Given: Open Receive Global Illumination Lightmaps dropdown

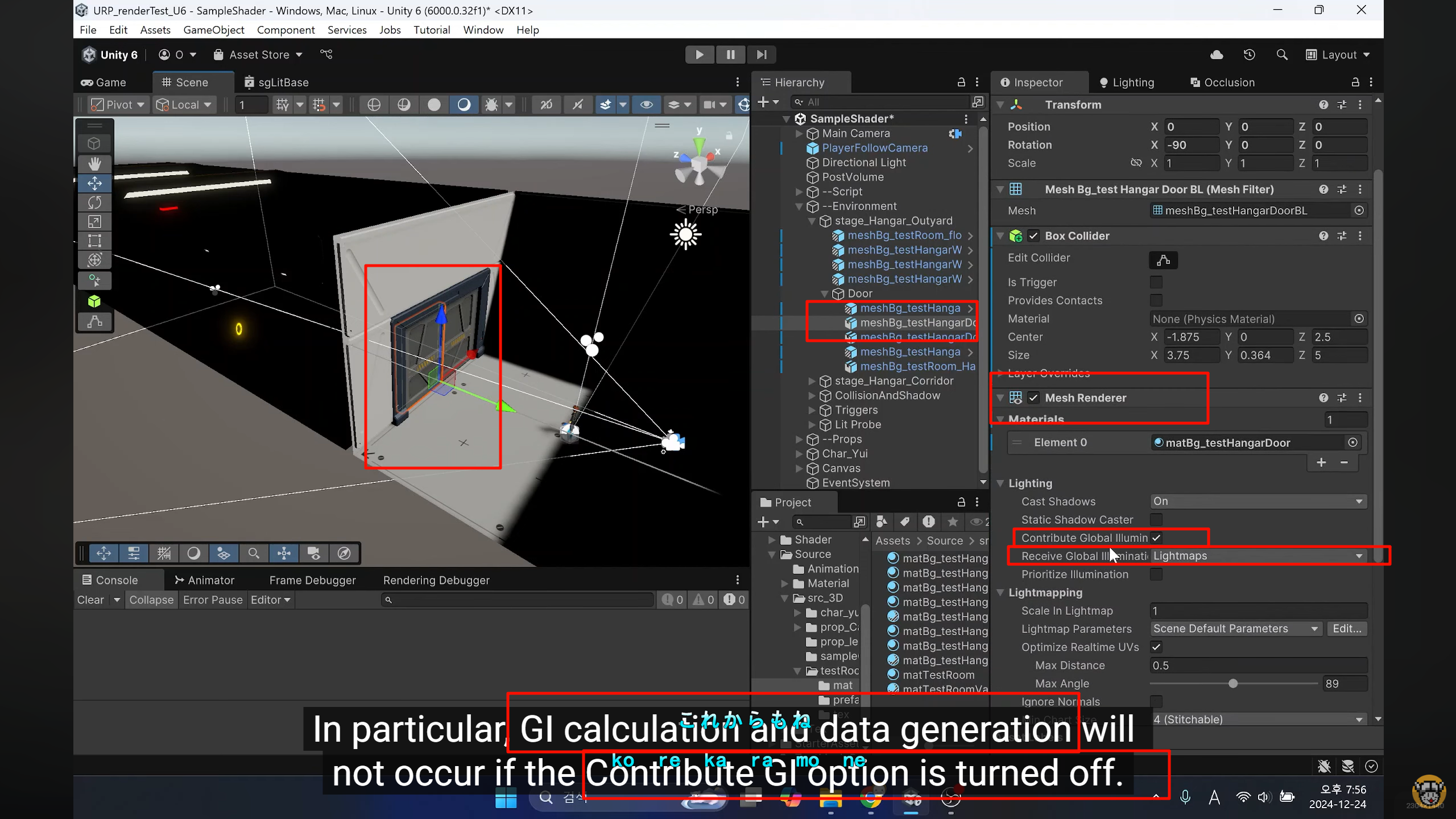Looking at the screenshot, I should (1258, 556).
